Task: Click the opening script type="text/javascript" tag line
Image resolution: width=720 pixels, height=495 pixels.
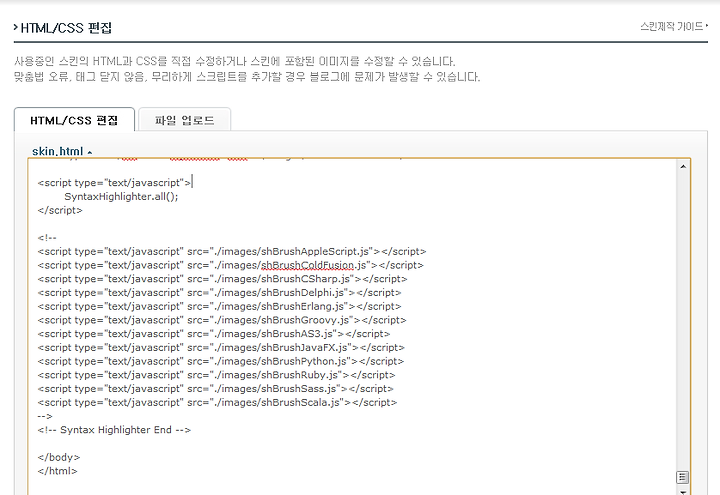Action: 114,183
